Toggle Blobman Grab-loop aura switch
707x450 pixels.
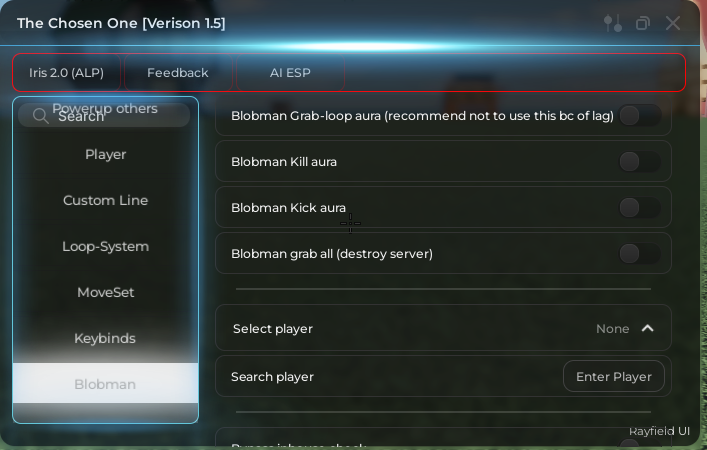tap(640, 116)
